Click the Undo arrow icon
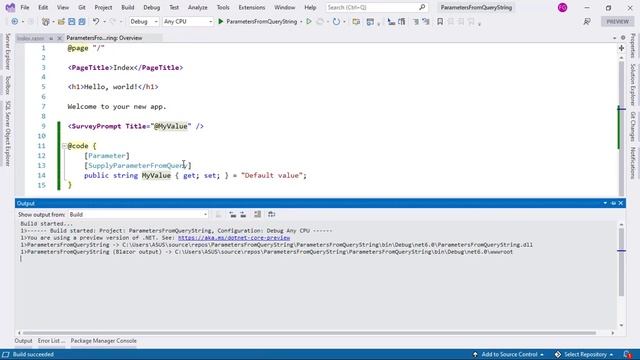 pyautogui.click(x=96, y=22)
